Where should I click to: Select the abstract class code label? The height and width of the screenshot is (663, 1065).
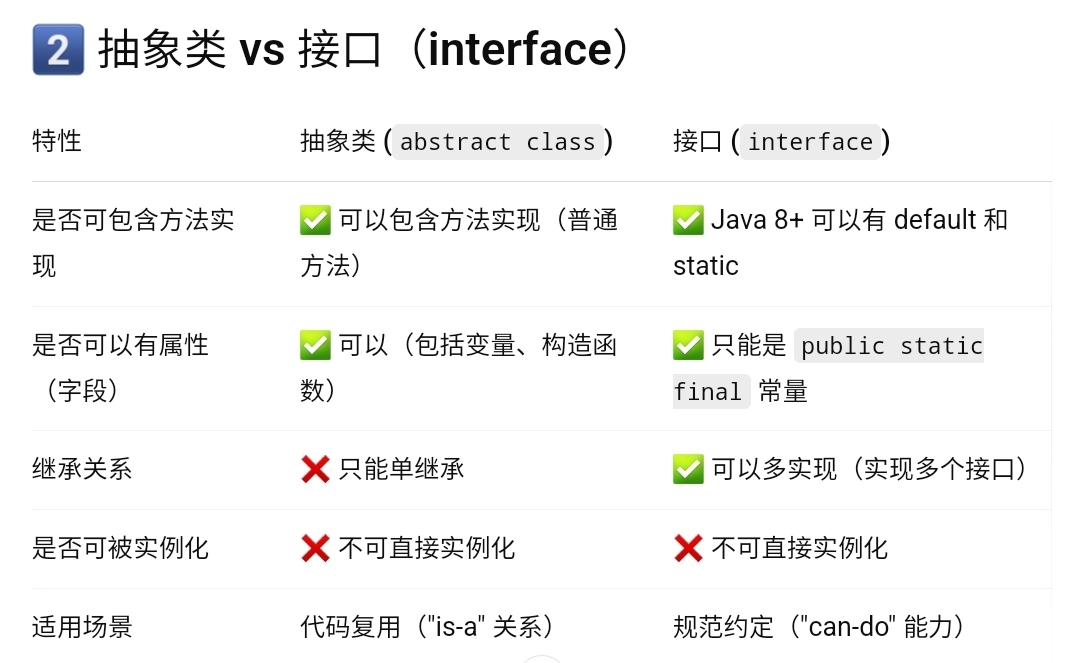tap(498, 142)
